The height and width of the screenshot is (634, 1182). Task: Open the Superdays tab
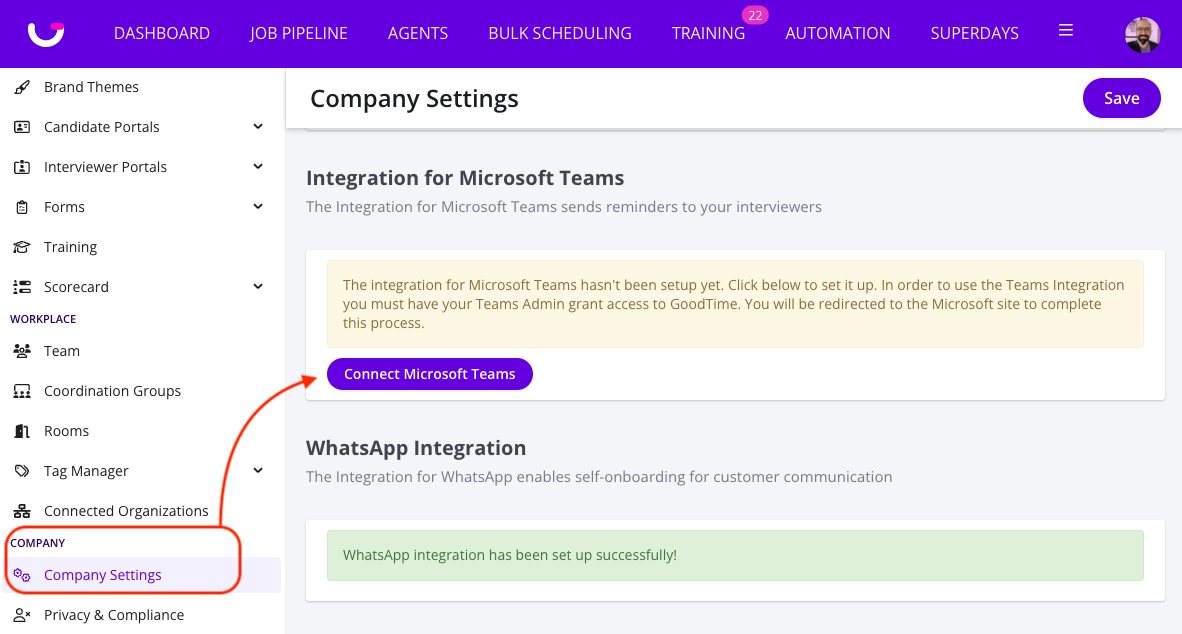click(x=975, y=34)
